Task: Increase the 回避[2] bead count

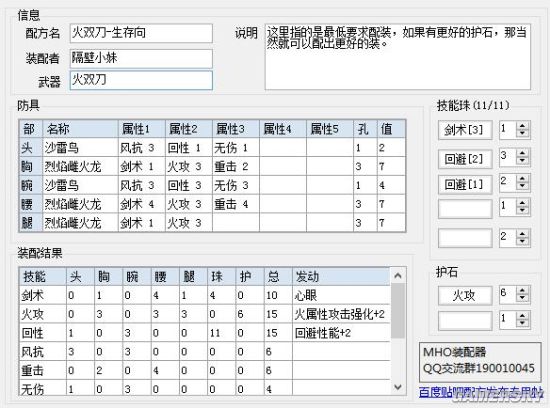Action: [x=523, y=153]
